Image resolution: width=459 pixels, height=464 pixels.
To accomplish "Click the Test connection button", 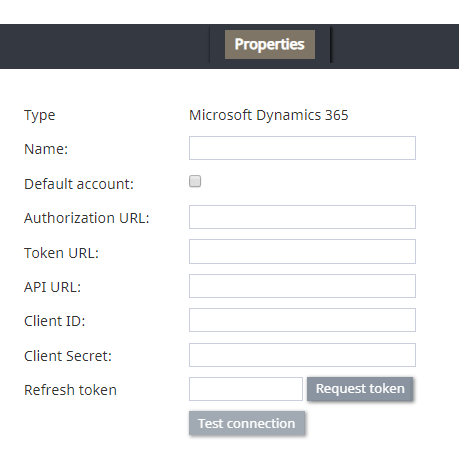I will click(x=247, y=423).
